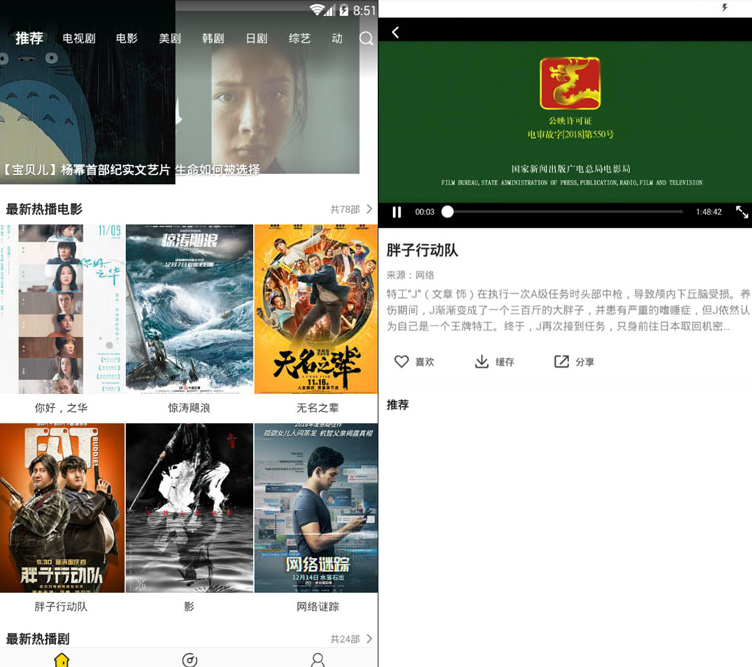Enter fullscreen with the expand icon
752x667 pixels.
741,211
